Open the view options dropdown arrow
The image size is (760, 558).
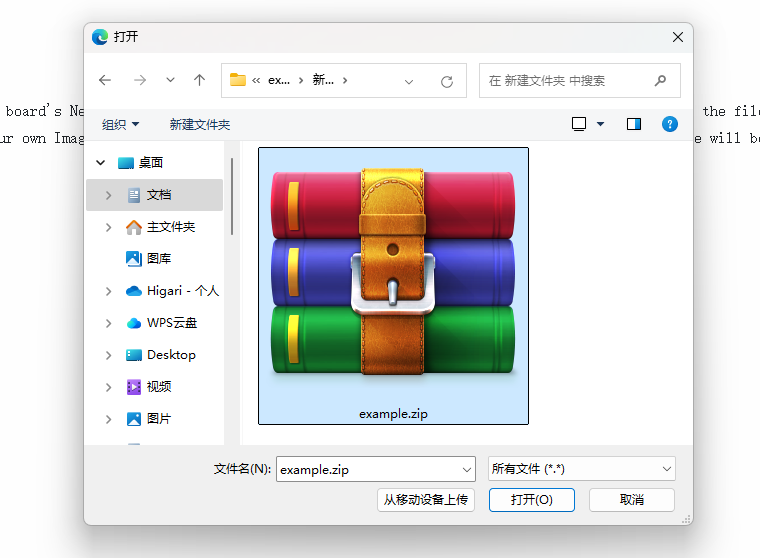click(x=601, y=124)
